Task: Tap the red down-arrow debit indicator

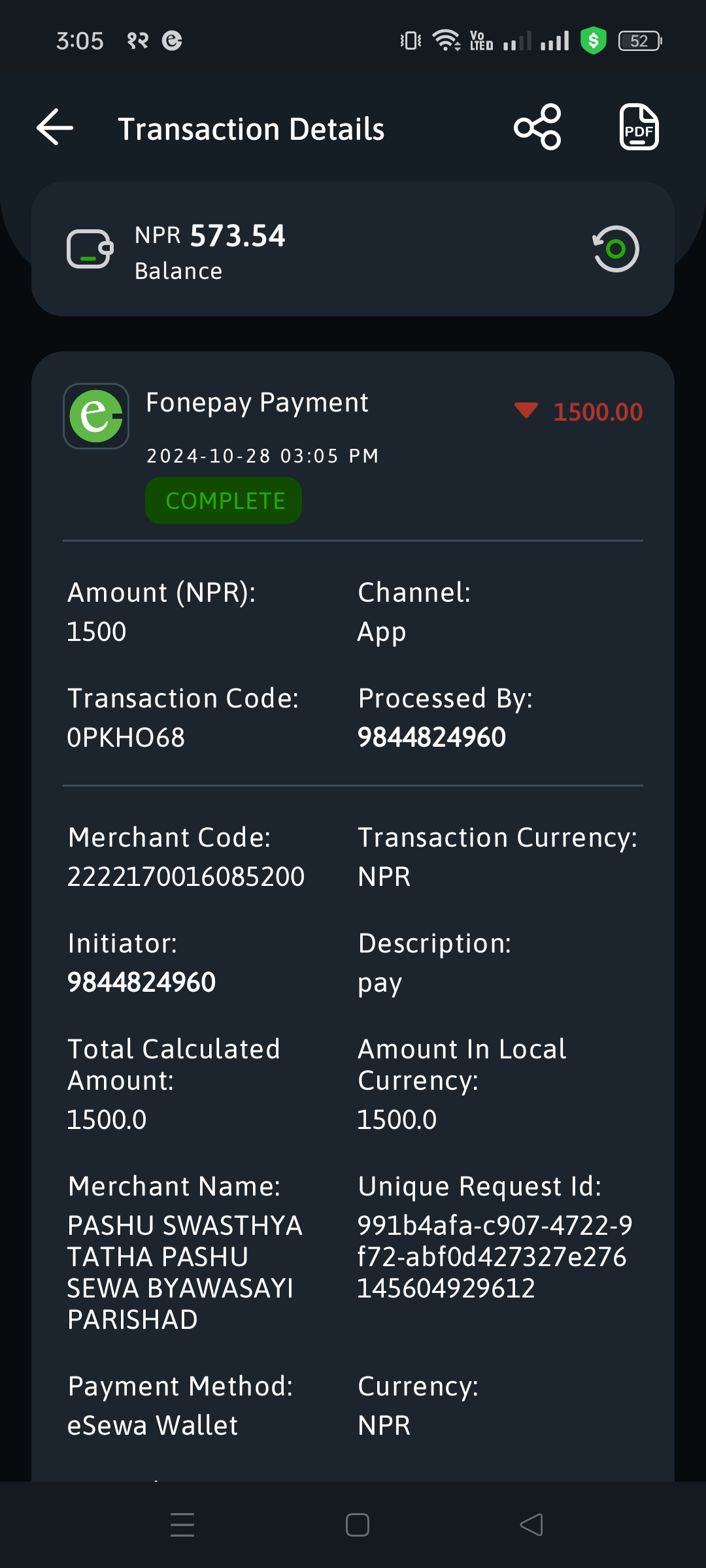Action: (x=526, y=410)
